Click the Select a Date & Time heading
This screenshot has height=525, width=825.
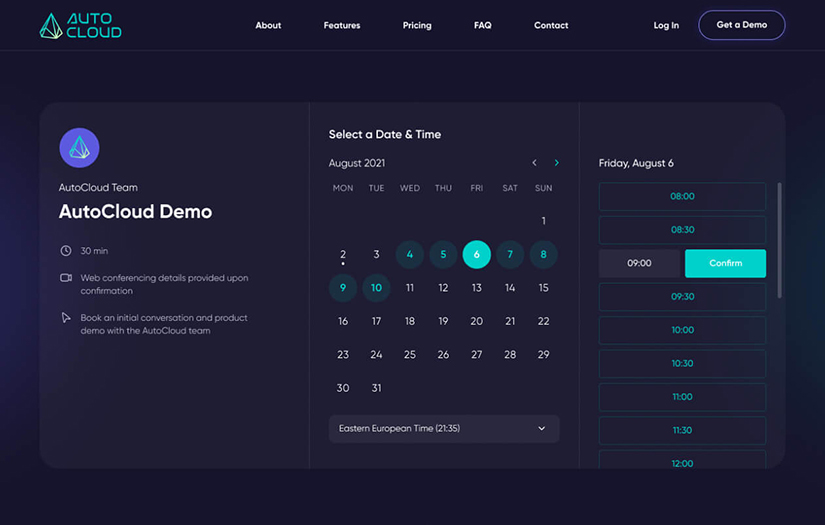coord(385,135)
